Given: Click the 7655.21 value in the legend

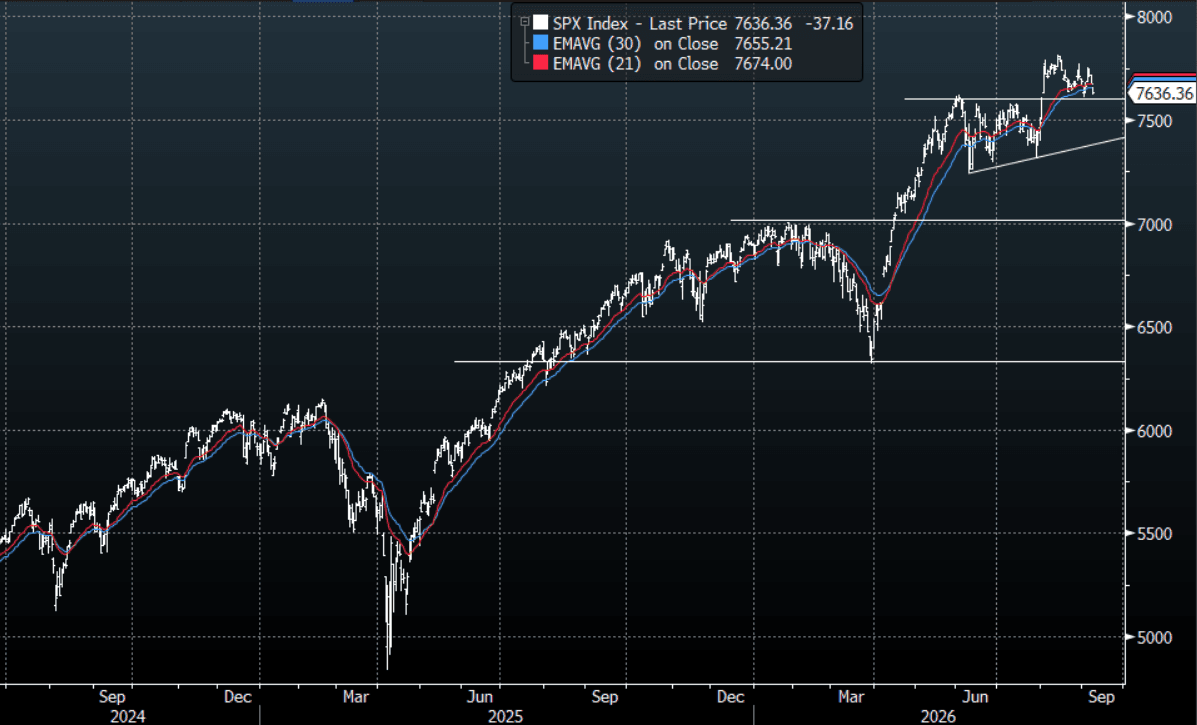Looking at the screenshot, I should pos(763,44).
